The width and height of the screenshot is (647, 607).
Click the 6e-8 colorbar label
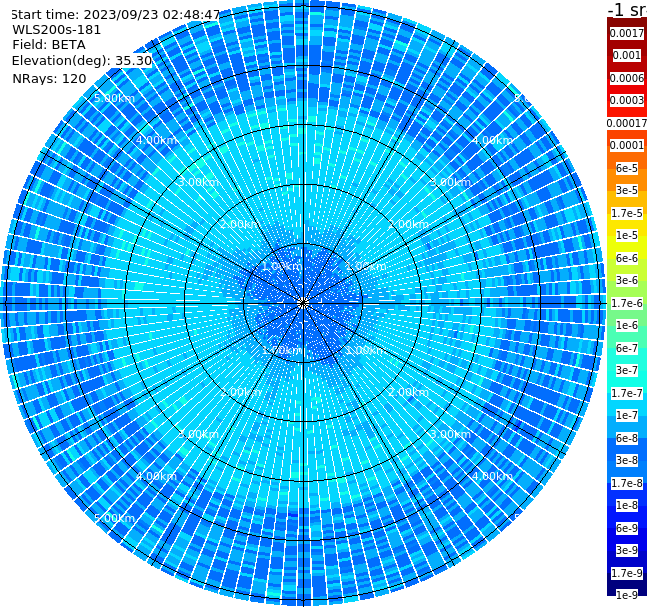627,438
